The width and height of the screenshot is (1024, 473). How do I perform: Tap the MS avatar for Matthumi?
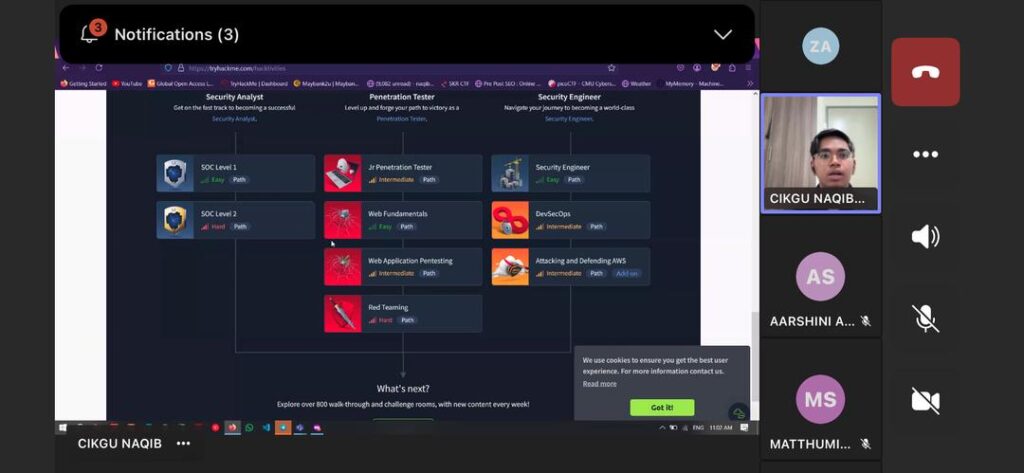(x=820, y=400)
